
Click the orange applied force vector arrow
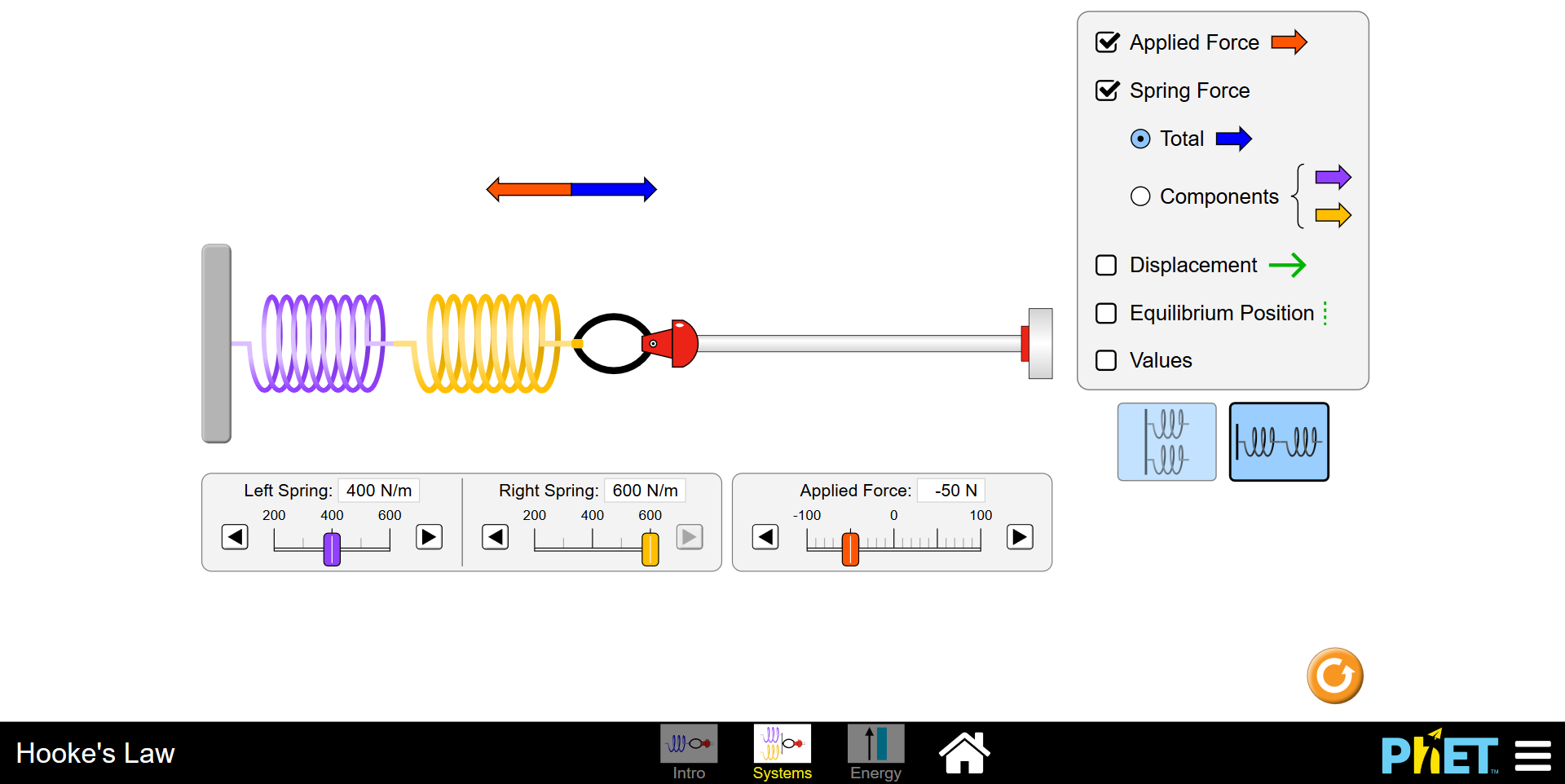click(x=529, y=189)
